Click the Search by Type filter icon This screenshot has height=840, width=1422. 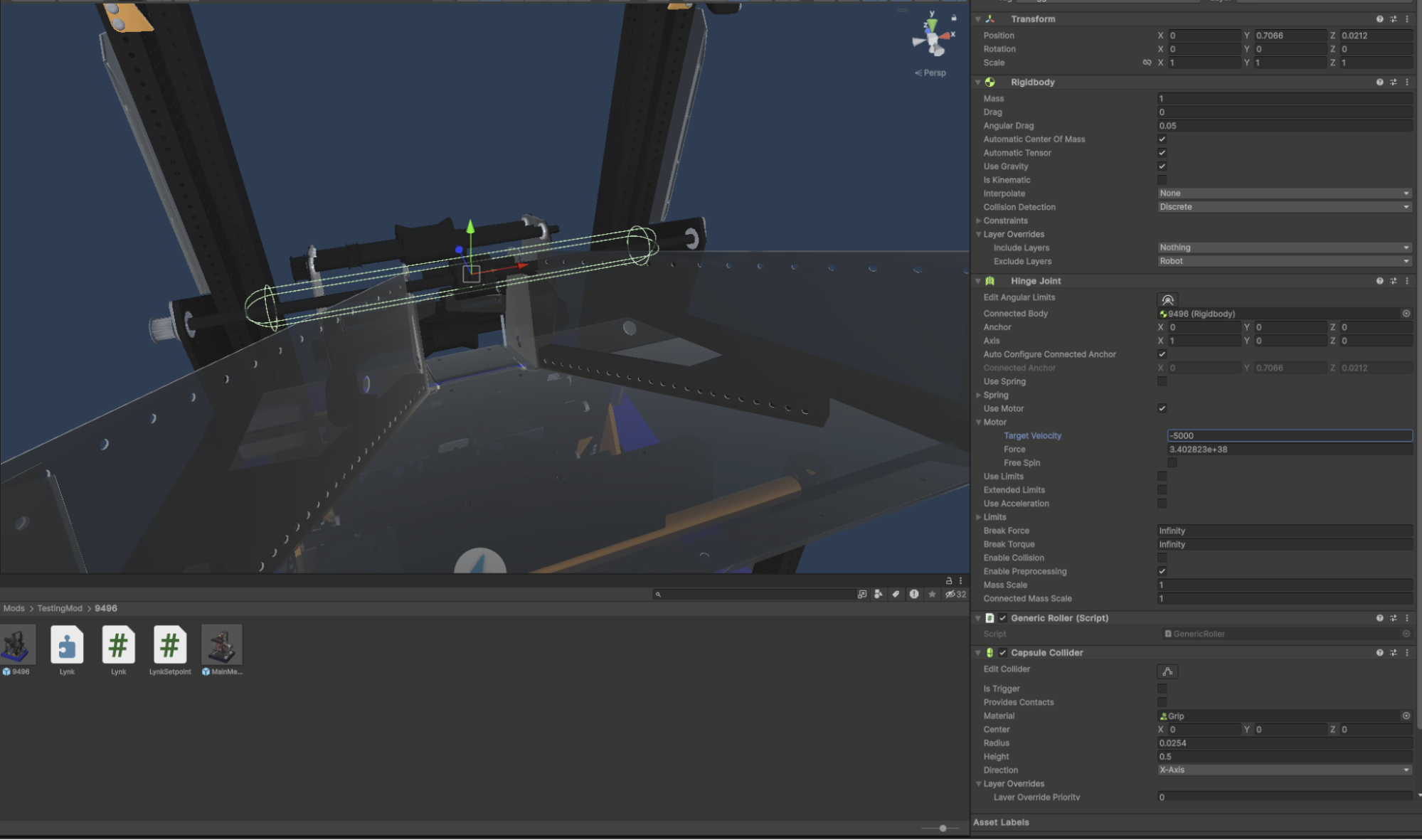[879, 594]
